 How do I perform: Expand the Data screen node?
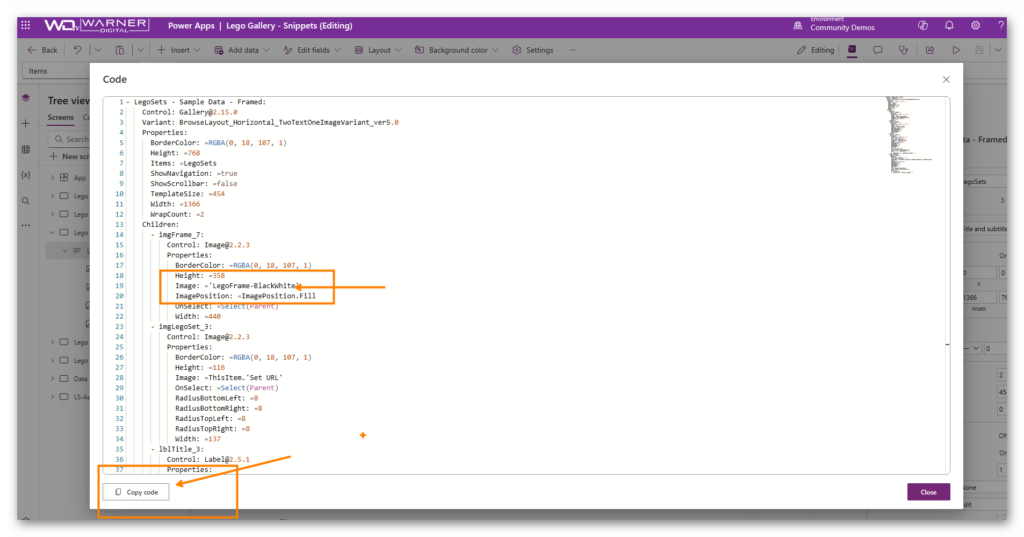(52, 378)
